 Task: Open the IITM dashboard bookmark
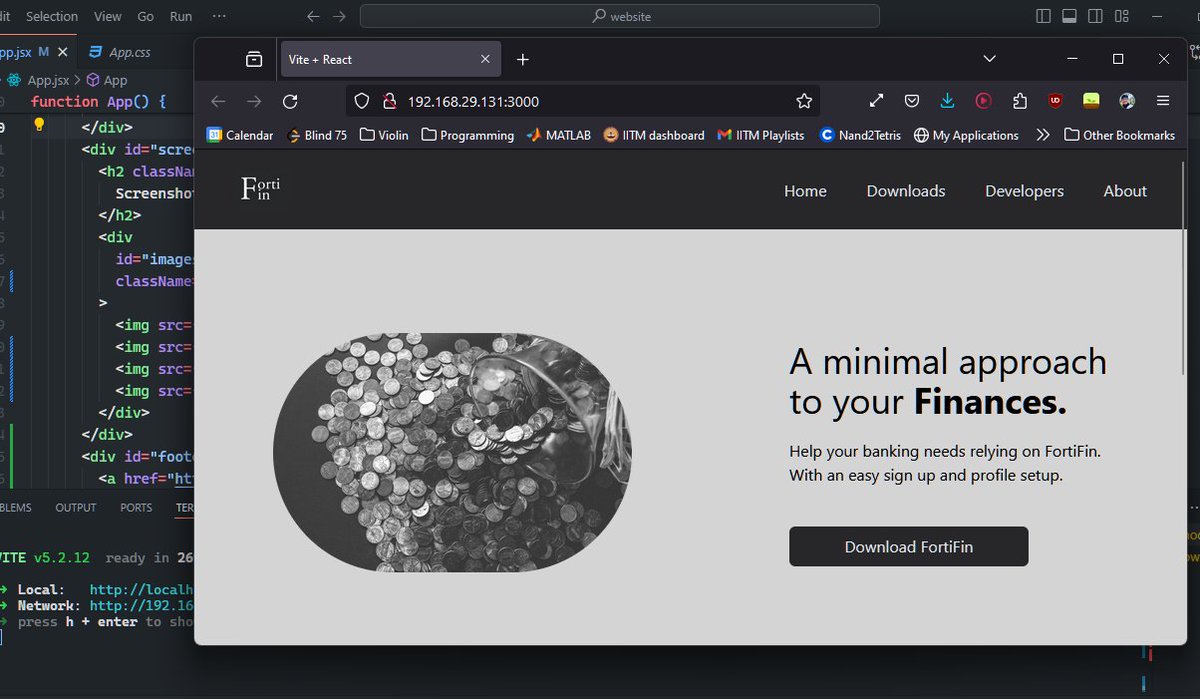tap(654, 135)
